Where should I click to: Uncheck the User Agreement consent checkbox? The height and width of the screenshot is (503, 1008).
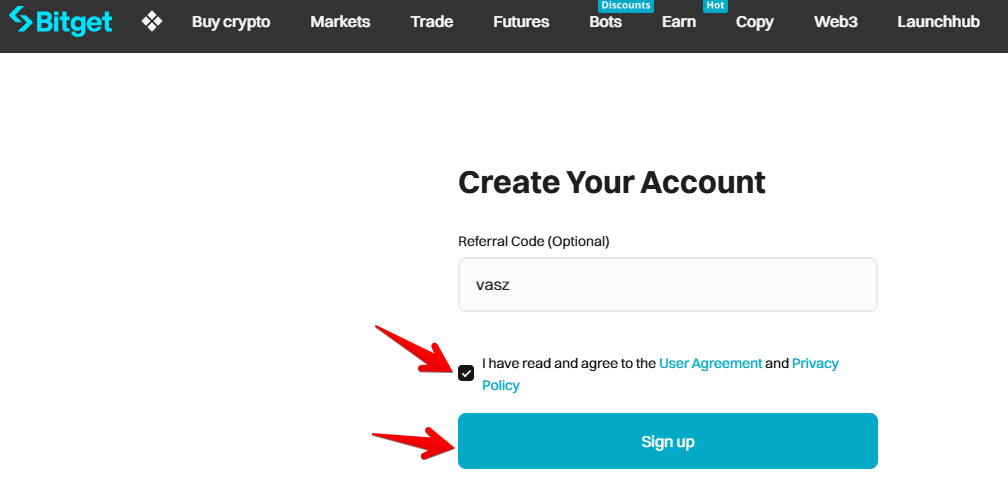point(466,373)
